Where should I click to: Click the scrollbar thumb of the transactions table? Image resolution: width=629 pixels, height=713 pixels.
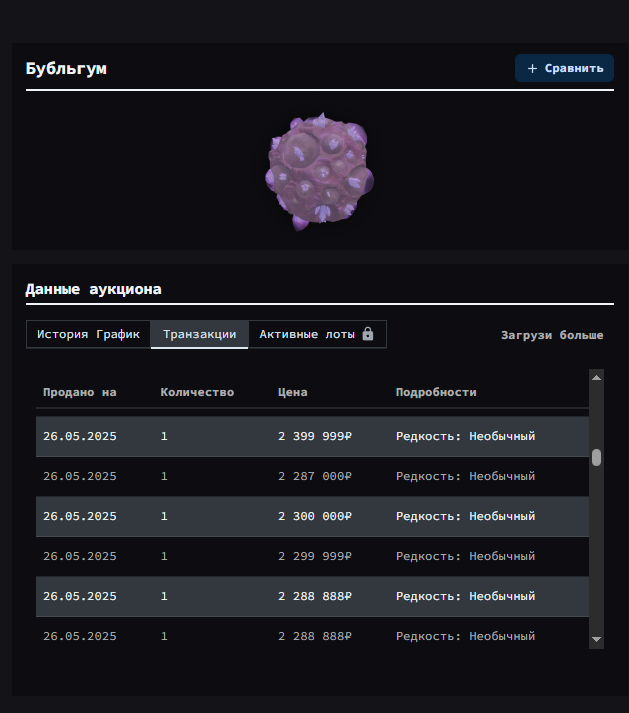(596, 457)
